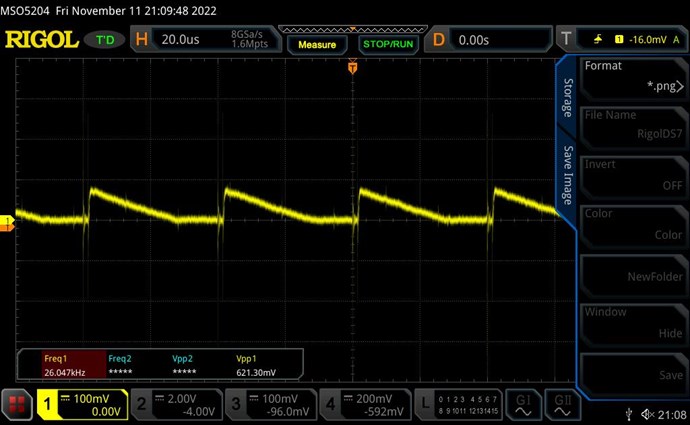Click the yellow channel 1 ground level marker

coord(7,219)
